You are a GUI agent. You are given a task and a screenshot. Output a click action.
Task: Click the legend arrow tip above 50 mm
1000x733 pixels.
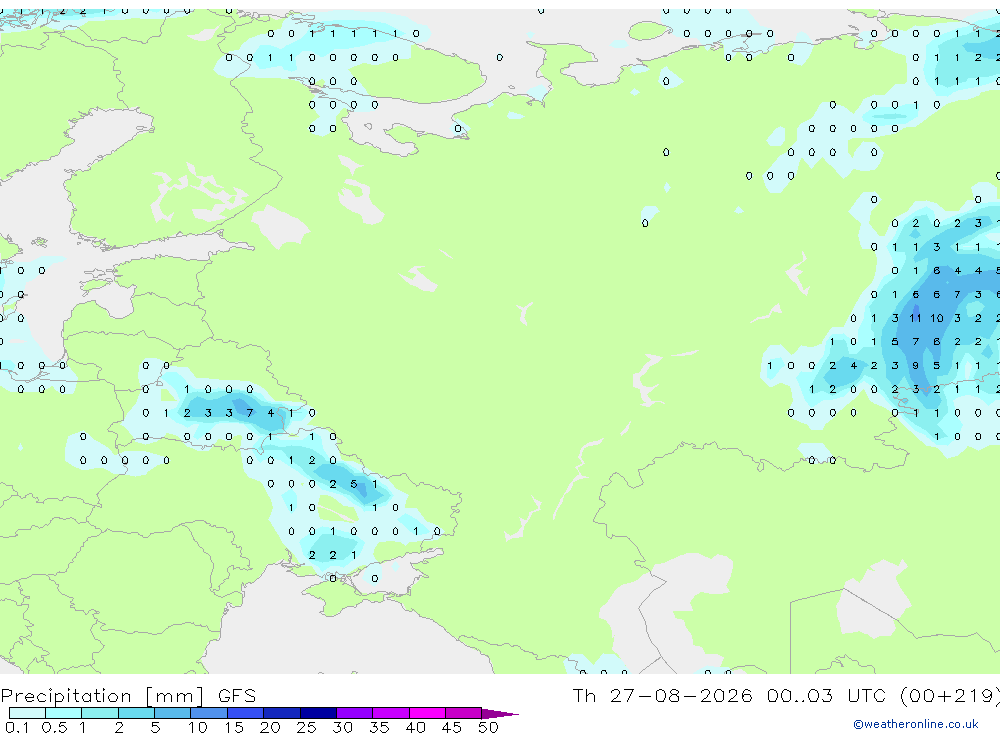point(500,713)
